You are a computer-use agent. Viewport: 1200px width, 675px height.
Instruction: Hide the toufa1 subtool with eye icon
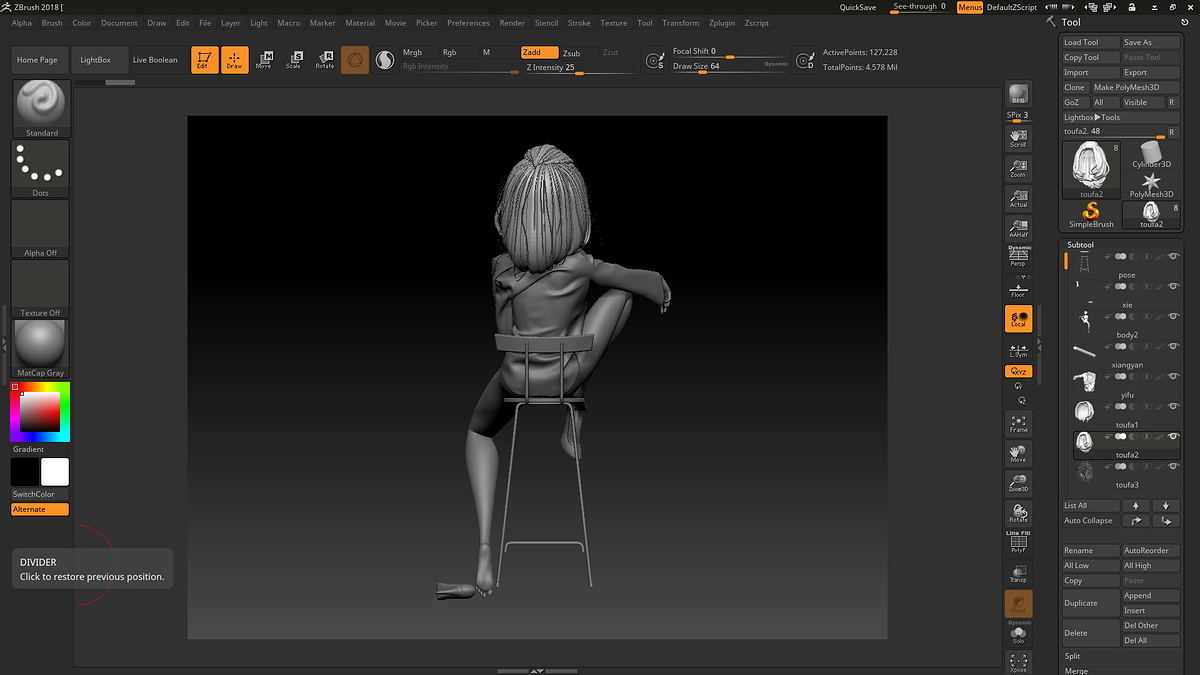1174,407
